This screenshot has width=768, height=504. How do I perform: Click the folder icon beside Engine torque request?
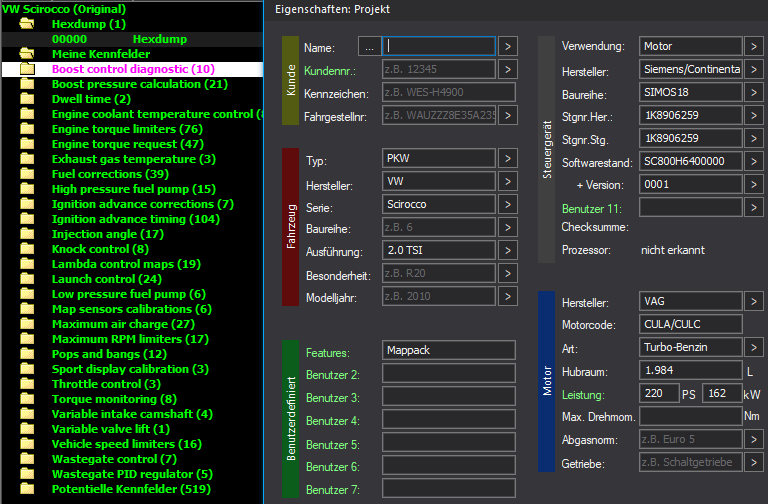coord(27,144)
